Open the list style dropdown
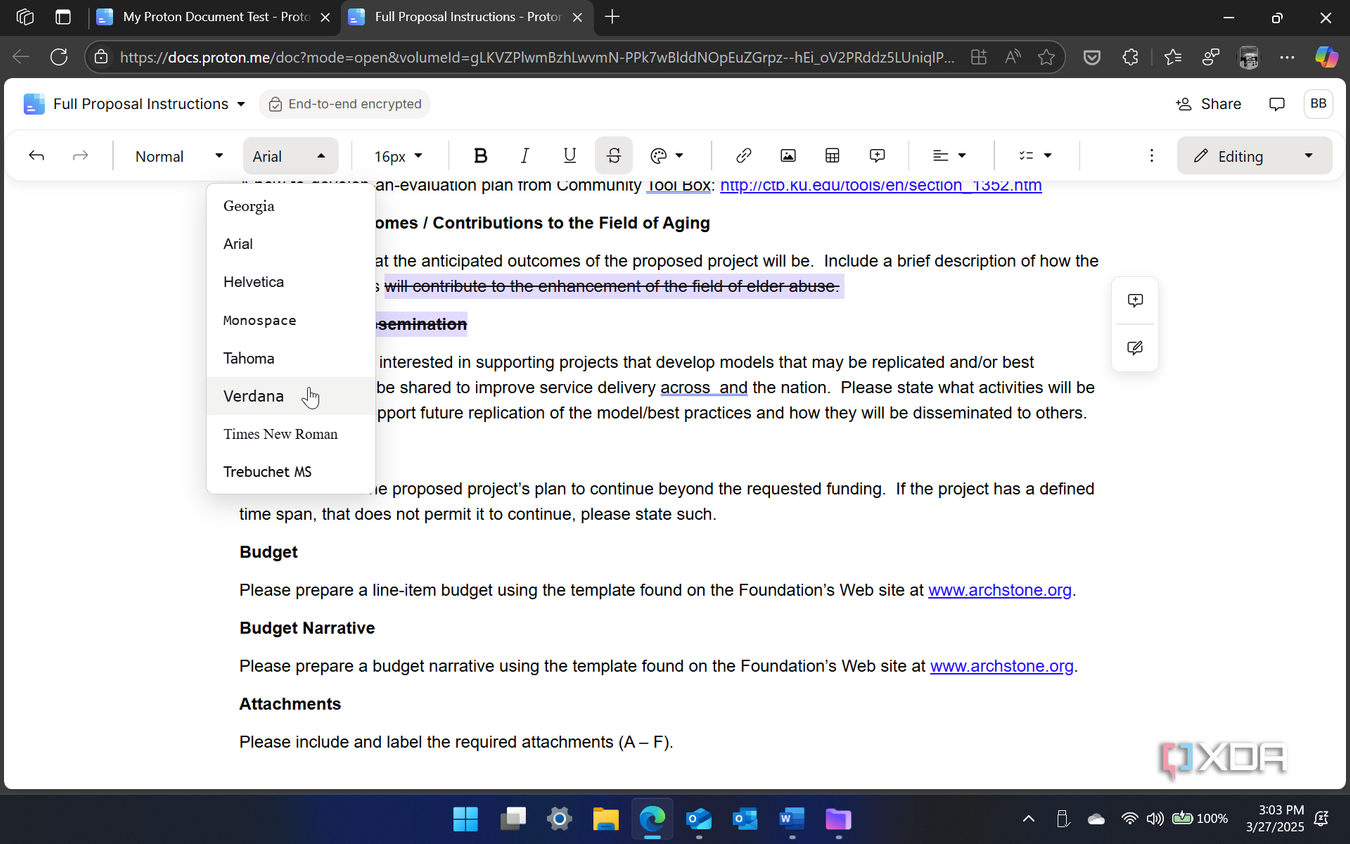This screenshot has height=844, width=1350. click(1035, 156)
